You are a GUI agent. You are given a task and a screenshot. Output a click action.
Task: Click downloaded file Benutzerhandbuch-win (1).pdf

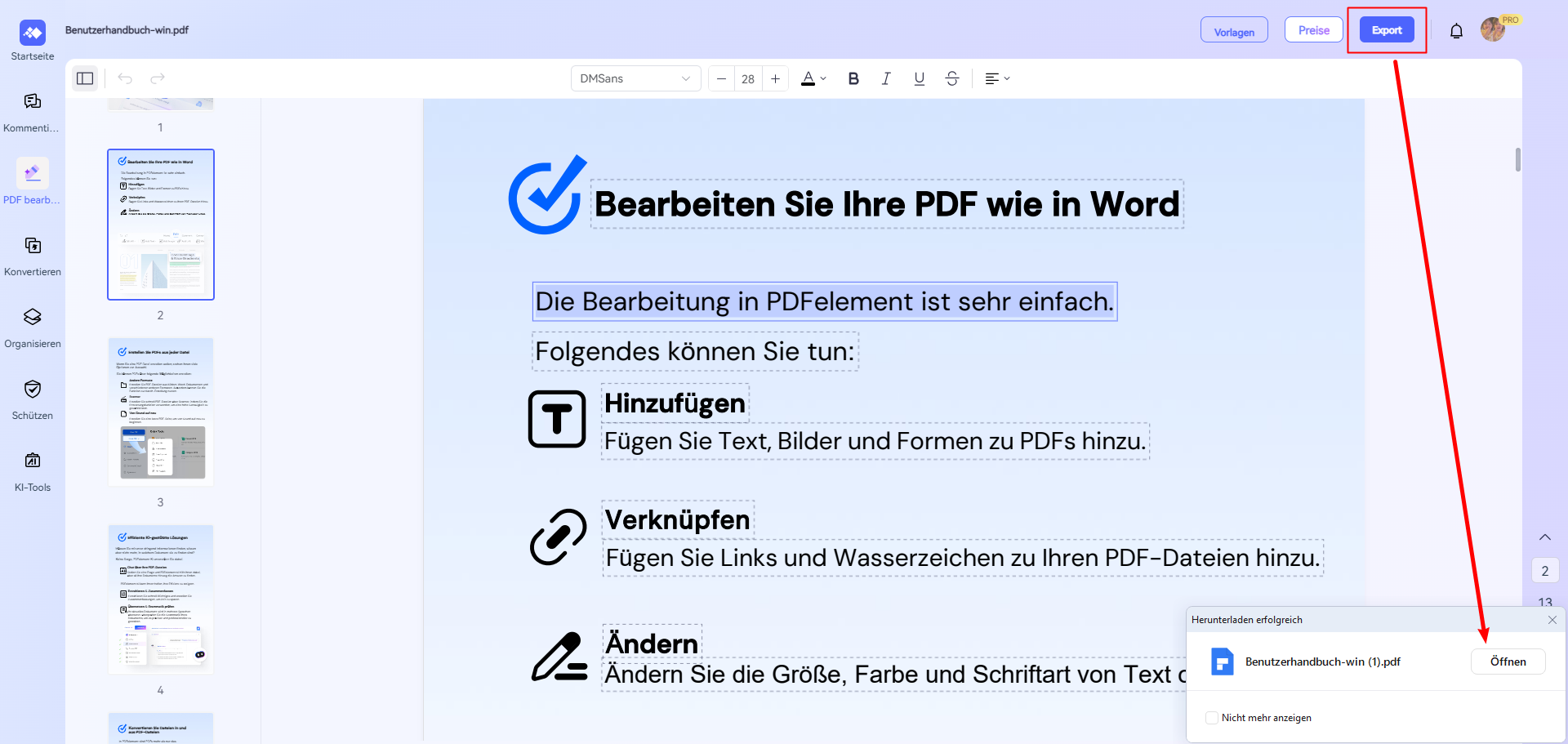tap(1322, 662)
